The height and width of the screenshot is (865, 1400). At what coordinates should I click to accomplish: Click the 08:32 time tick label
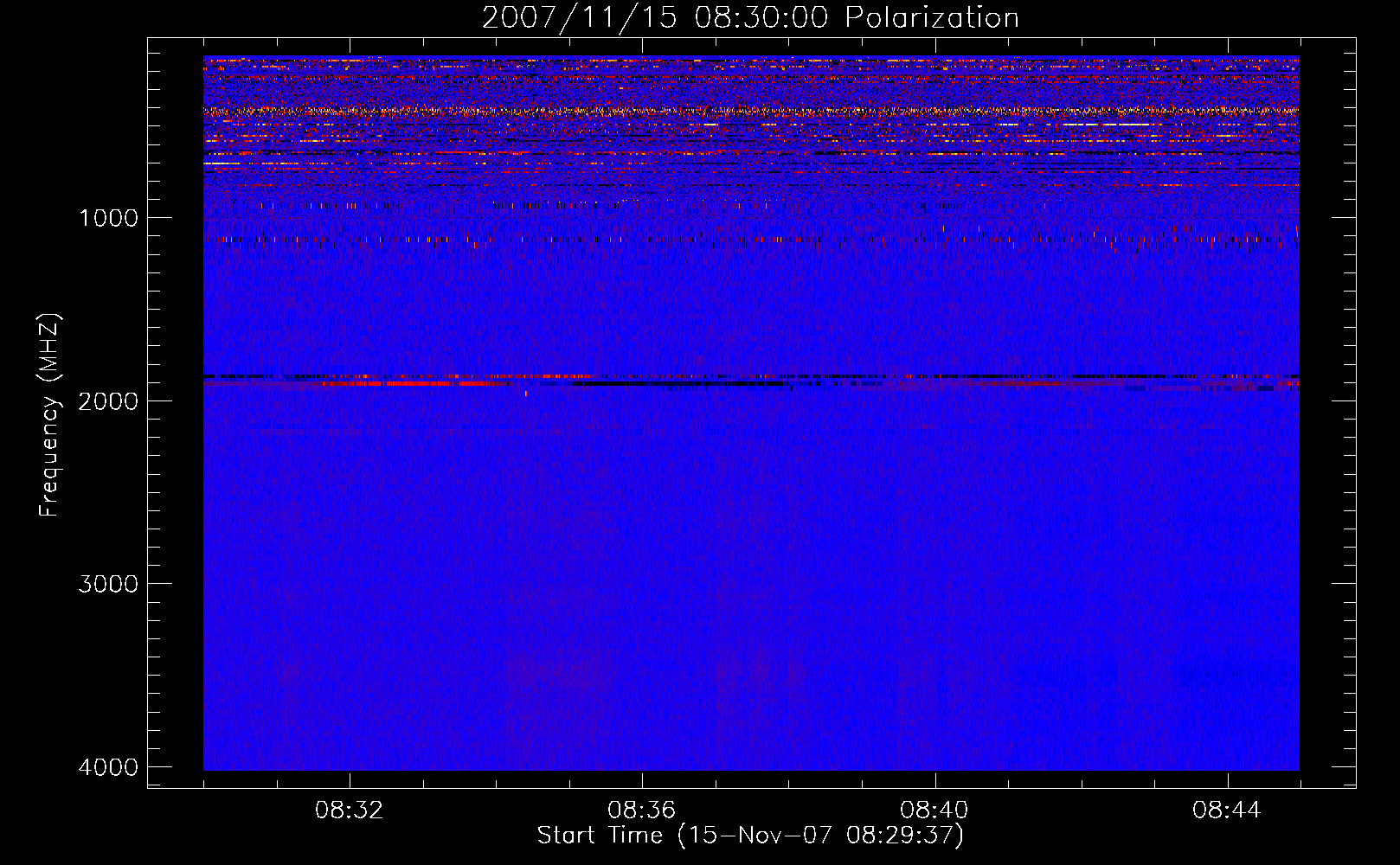(350, 811)
